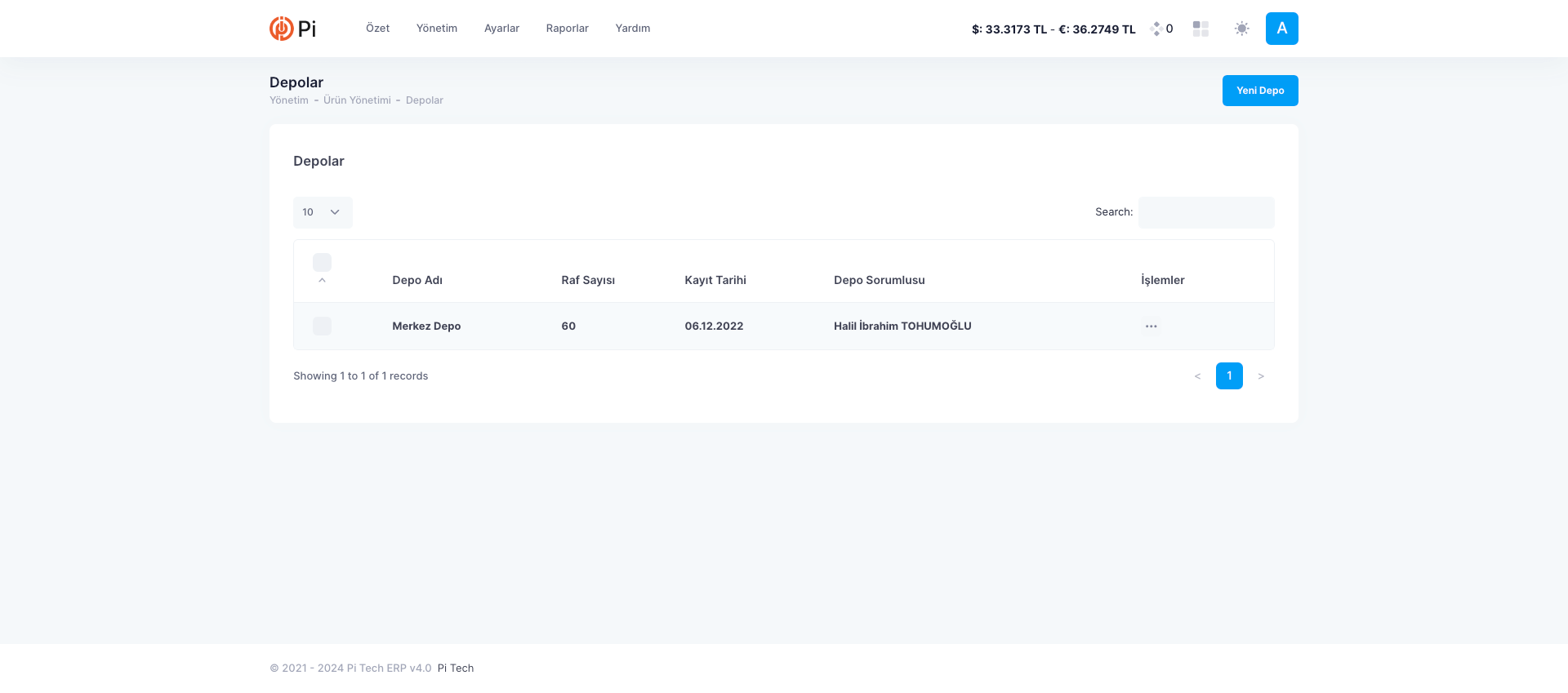Open the Ayarlar menu

501,29
